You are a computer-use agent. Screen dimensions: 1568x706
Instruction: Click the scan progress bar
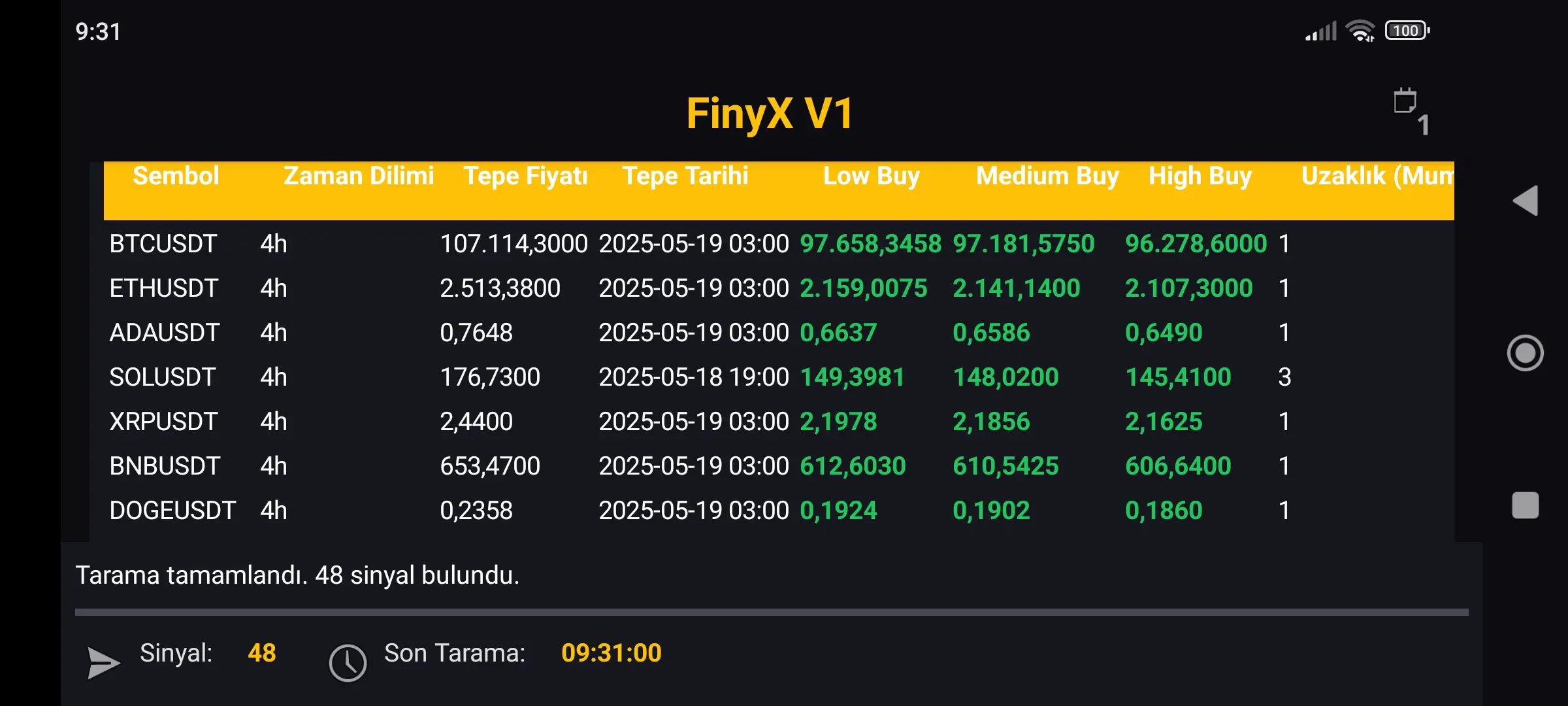(x=771, y=613)
